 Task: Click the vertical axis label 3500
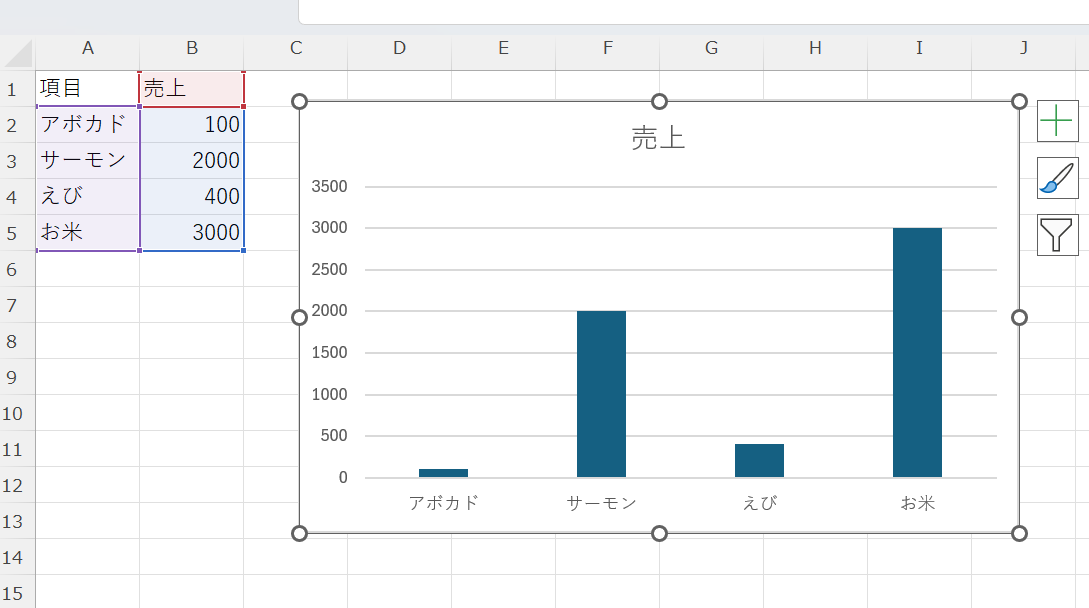click(329, 186)
